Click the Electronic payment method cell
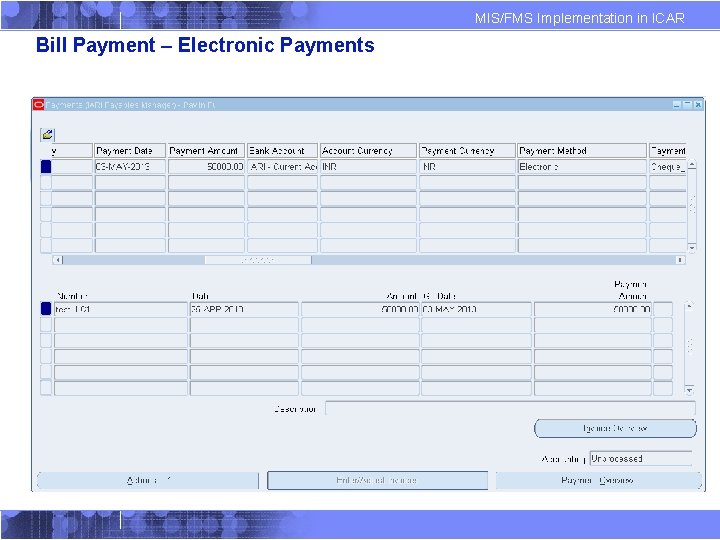This screenshot has height=540, width=720. 582,167
